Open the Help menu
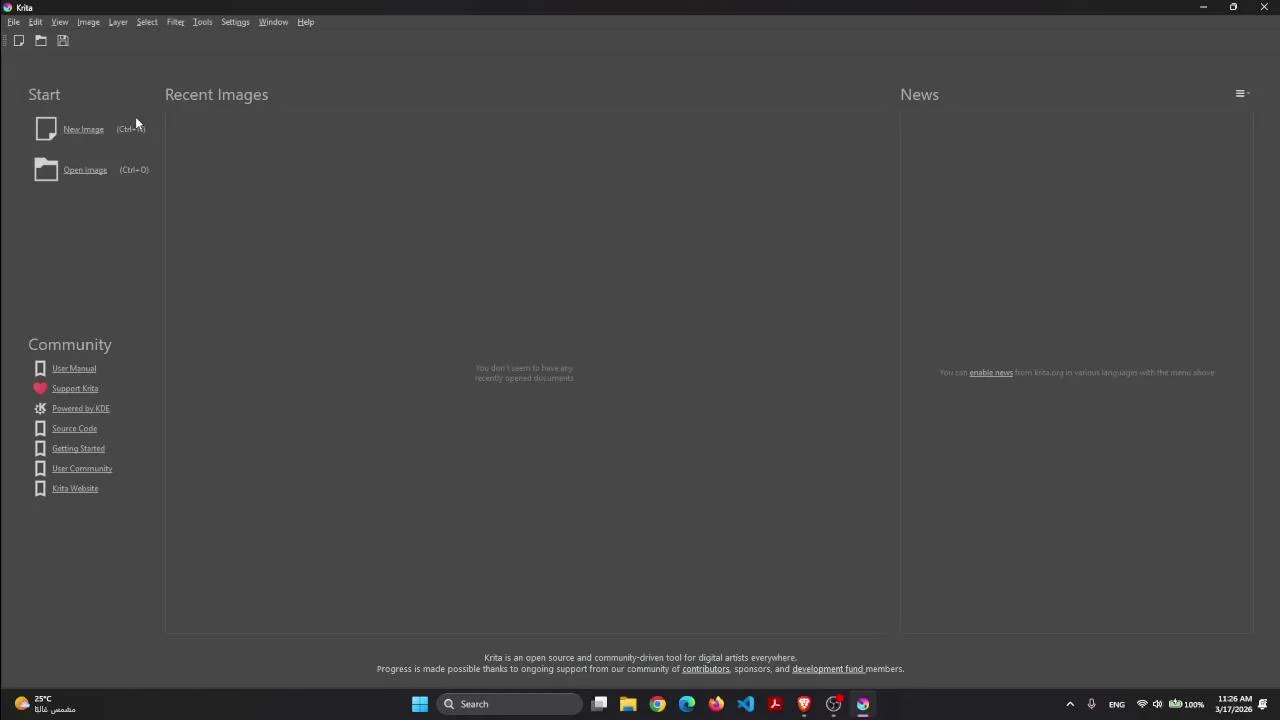The width and height of the screenshot is (1280, 720). coord(305,22)
